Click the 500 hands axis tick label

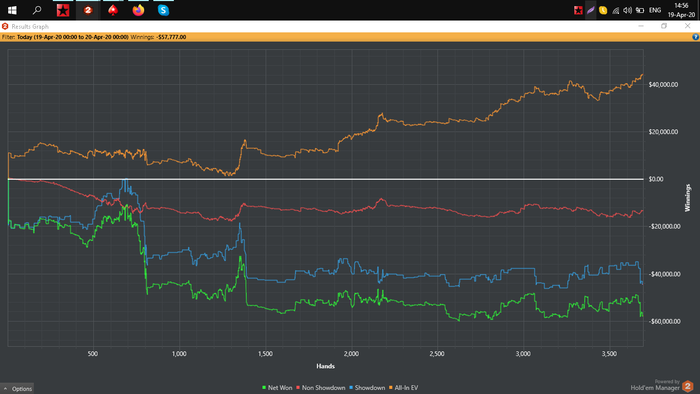click(x=93, y=354)
